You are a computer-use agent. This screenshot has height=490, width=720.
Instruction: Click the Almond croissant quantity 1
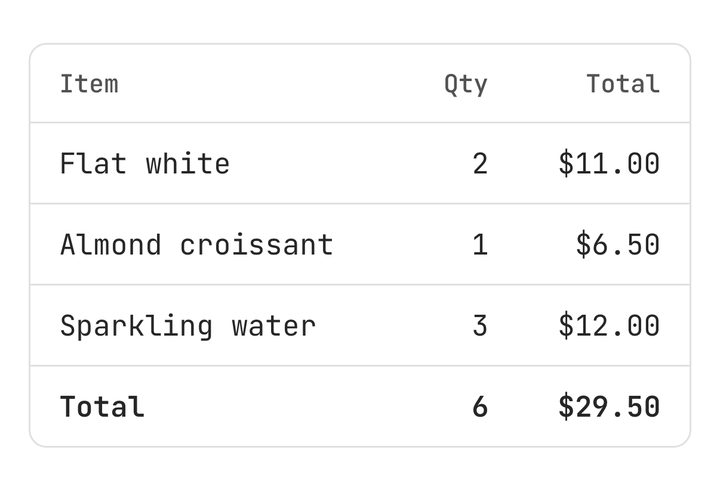[480, 245]
